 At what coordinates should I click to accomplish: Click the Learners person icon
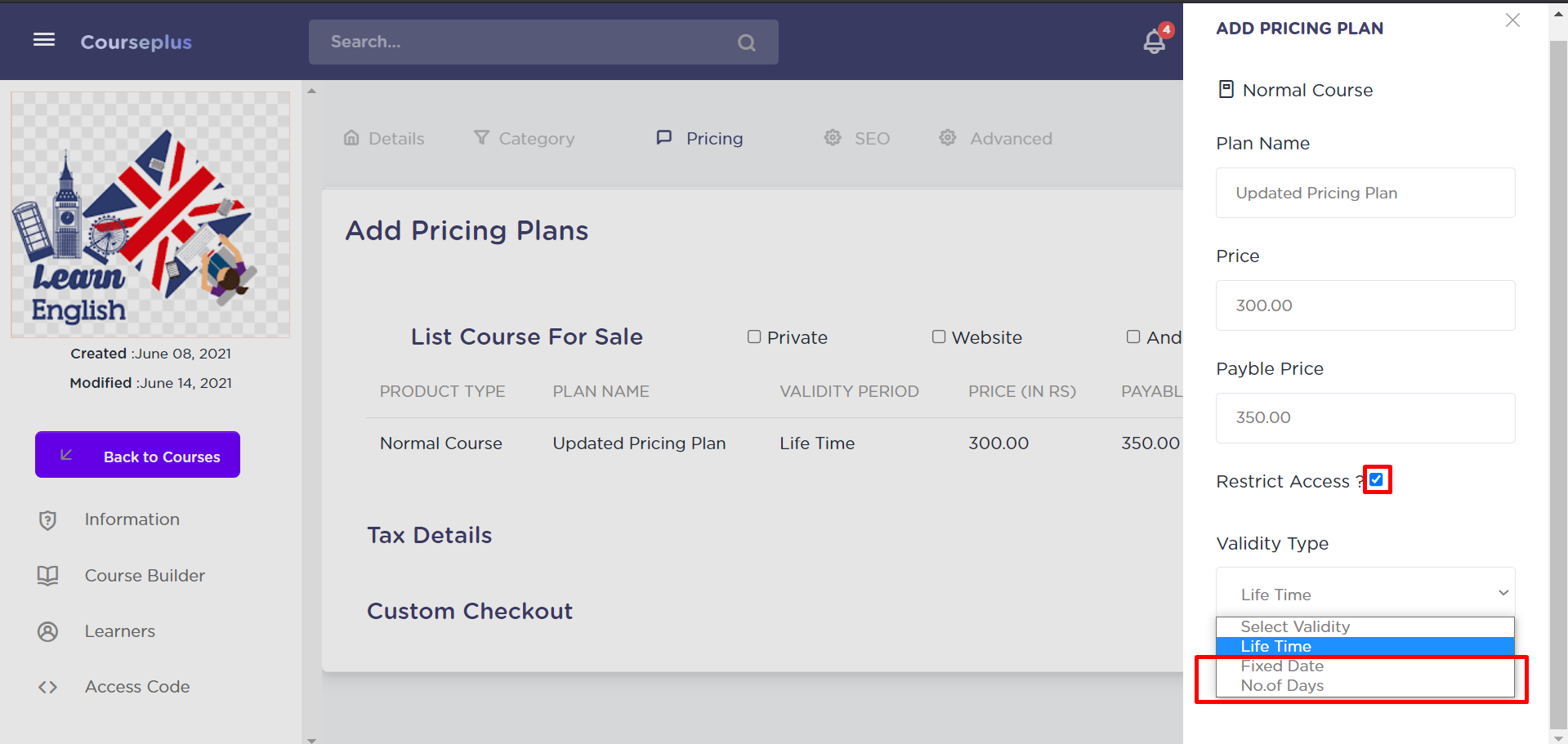click(48, 631)
